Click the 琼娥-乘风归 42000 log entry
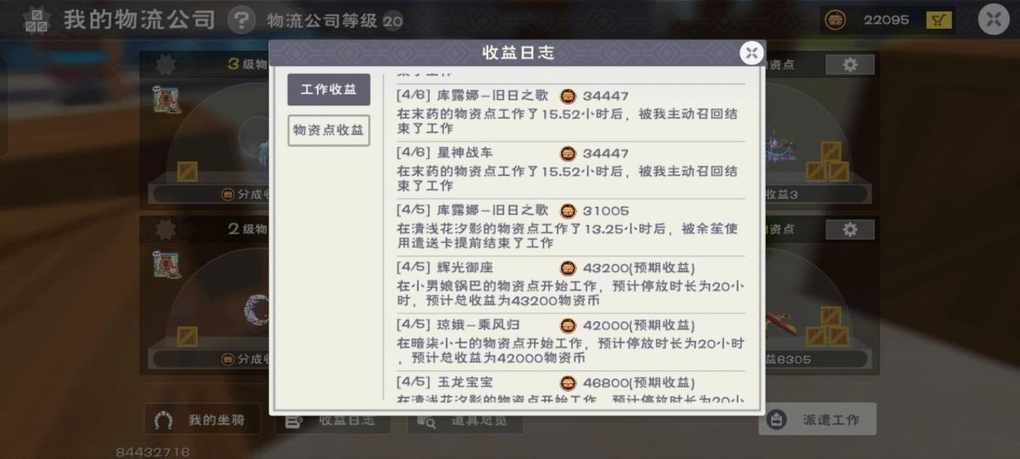 [570, 341]
